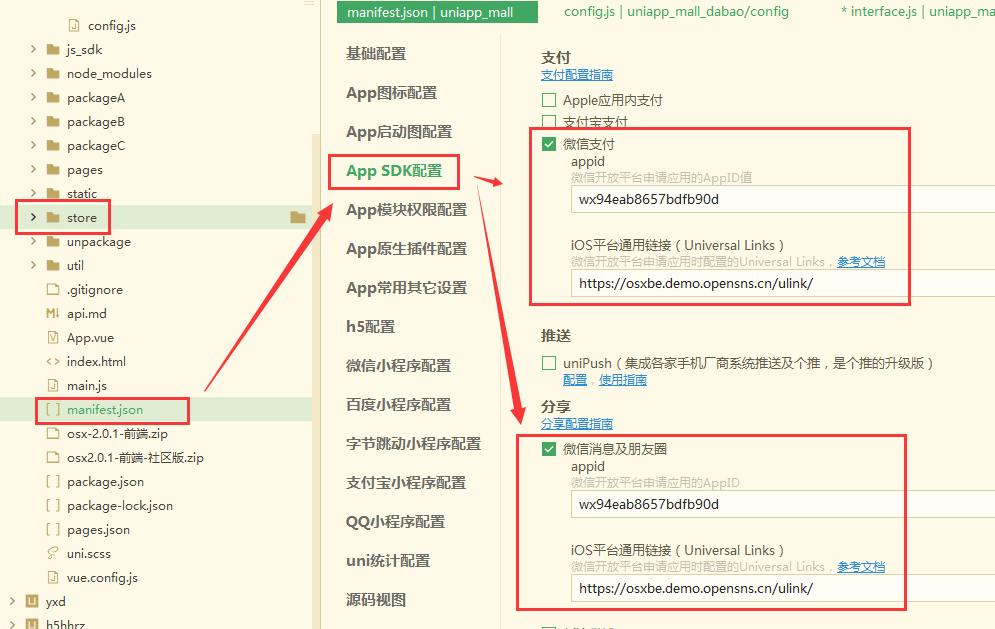
Task: Click the packageC folder icon
Action: (53, 146)
